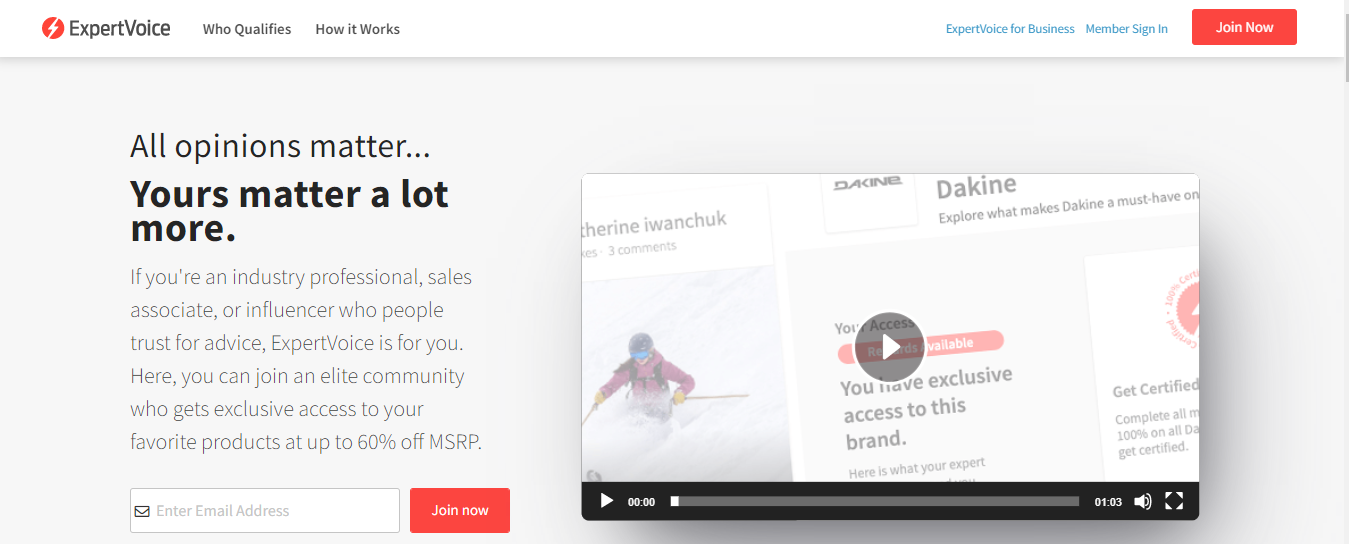Mute the video with the speaker icon
The image size is (1349, 544).
pyautogui.click(x=1142, y=501)
